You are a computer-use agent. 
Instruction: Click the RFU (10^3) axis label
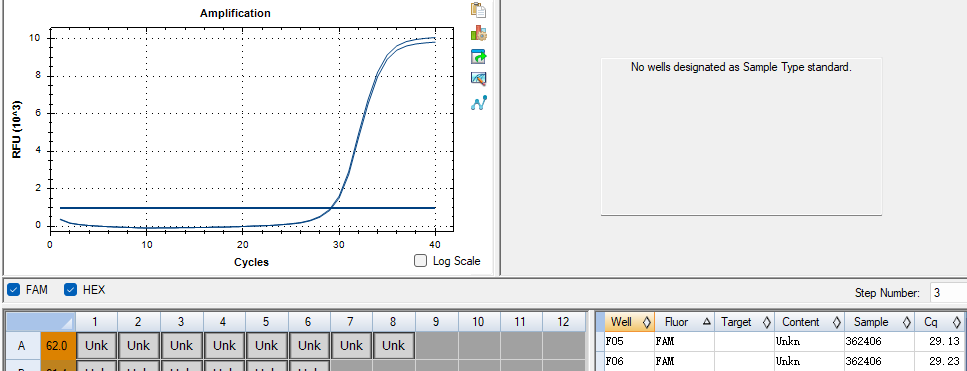click(x=17, y=129)
